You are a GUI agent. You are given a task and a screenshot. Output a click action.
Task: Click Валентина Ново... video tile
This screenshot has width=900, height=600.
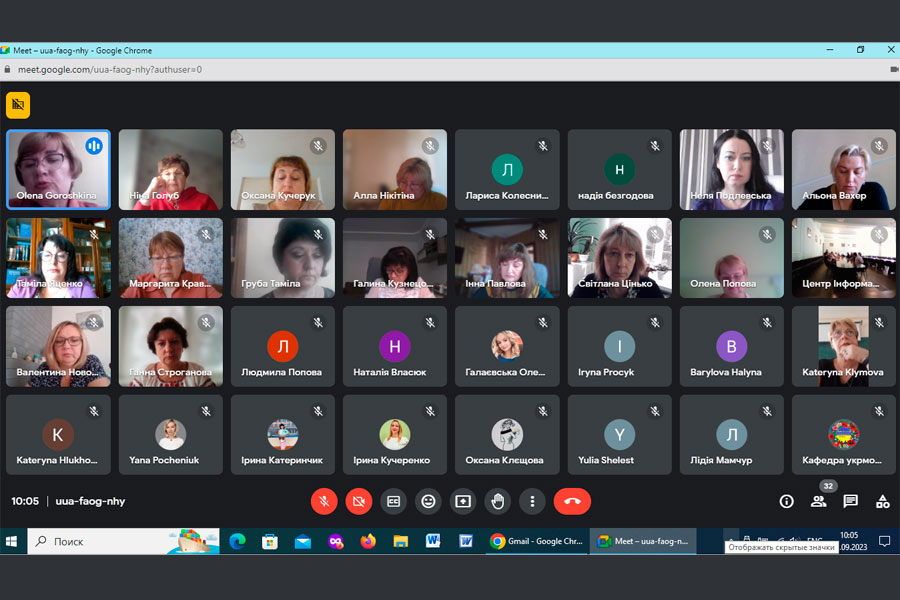point(58,346)
